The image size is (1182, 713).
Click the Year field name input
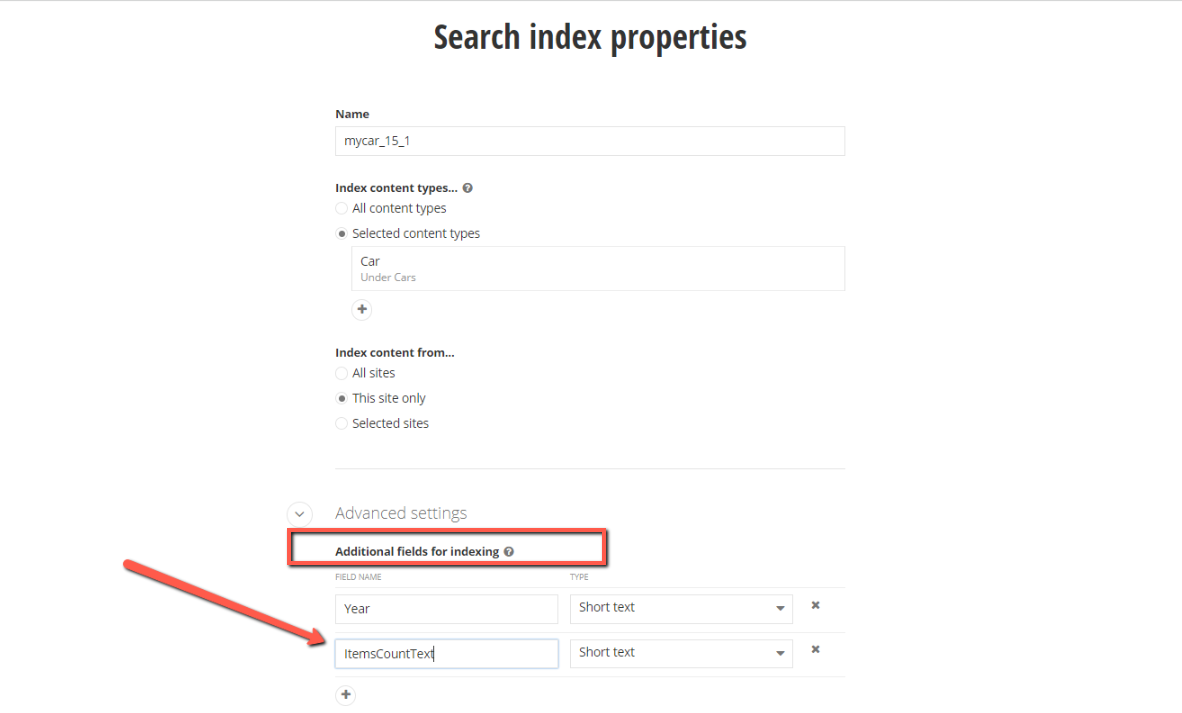tap(446, 609)
